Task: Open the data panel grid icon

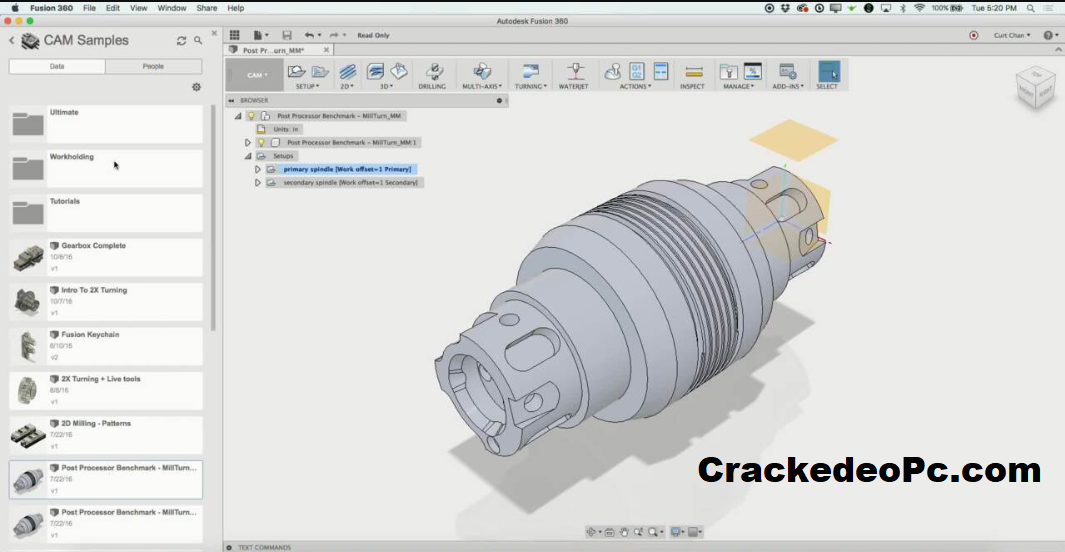Action: coord(234,35)
